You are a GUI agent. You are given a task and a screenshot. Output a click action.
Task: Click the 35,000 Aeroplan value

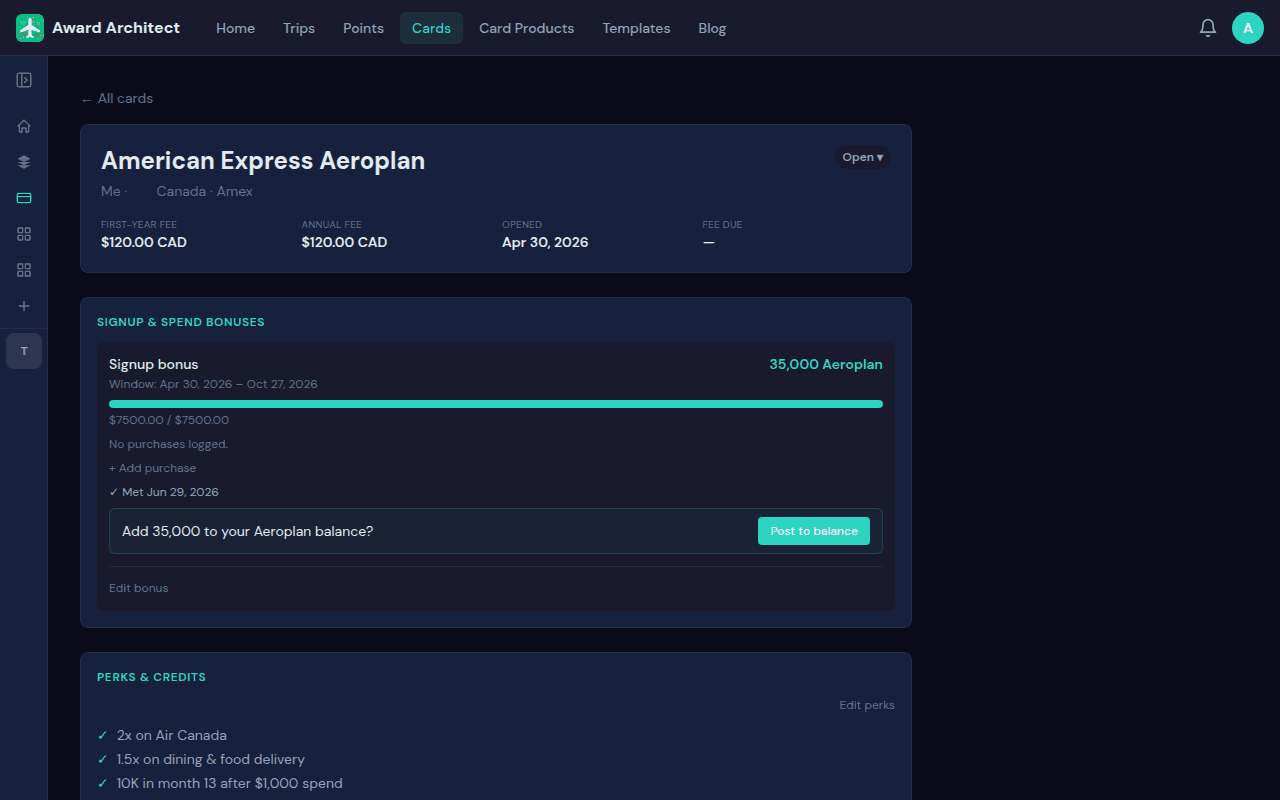[826, 364]
